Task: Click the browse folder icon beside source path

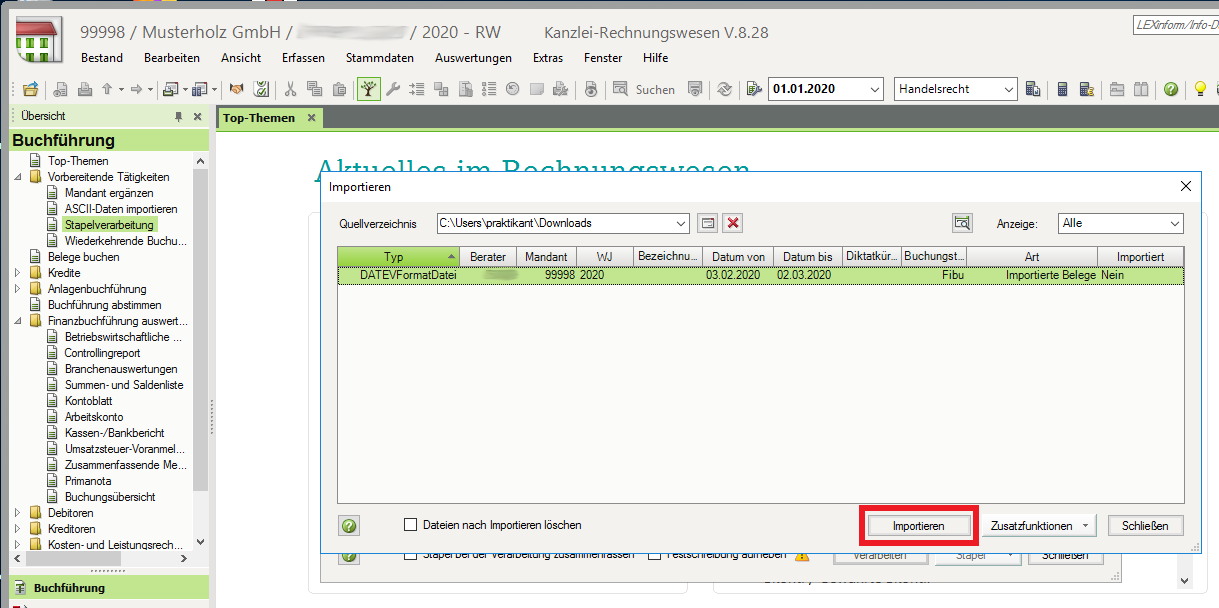Action: [707, 223]
